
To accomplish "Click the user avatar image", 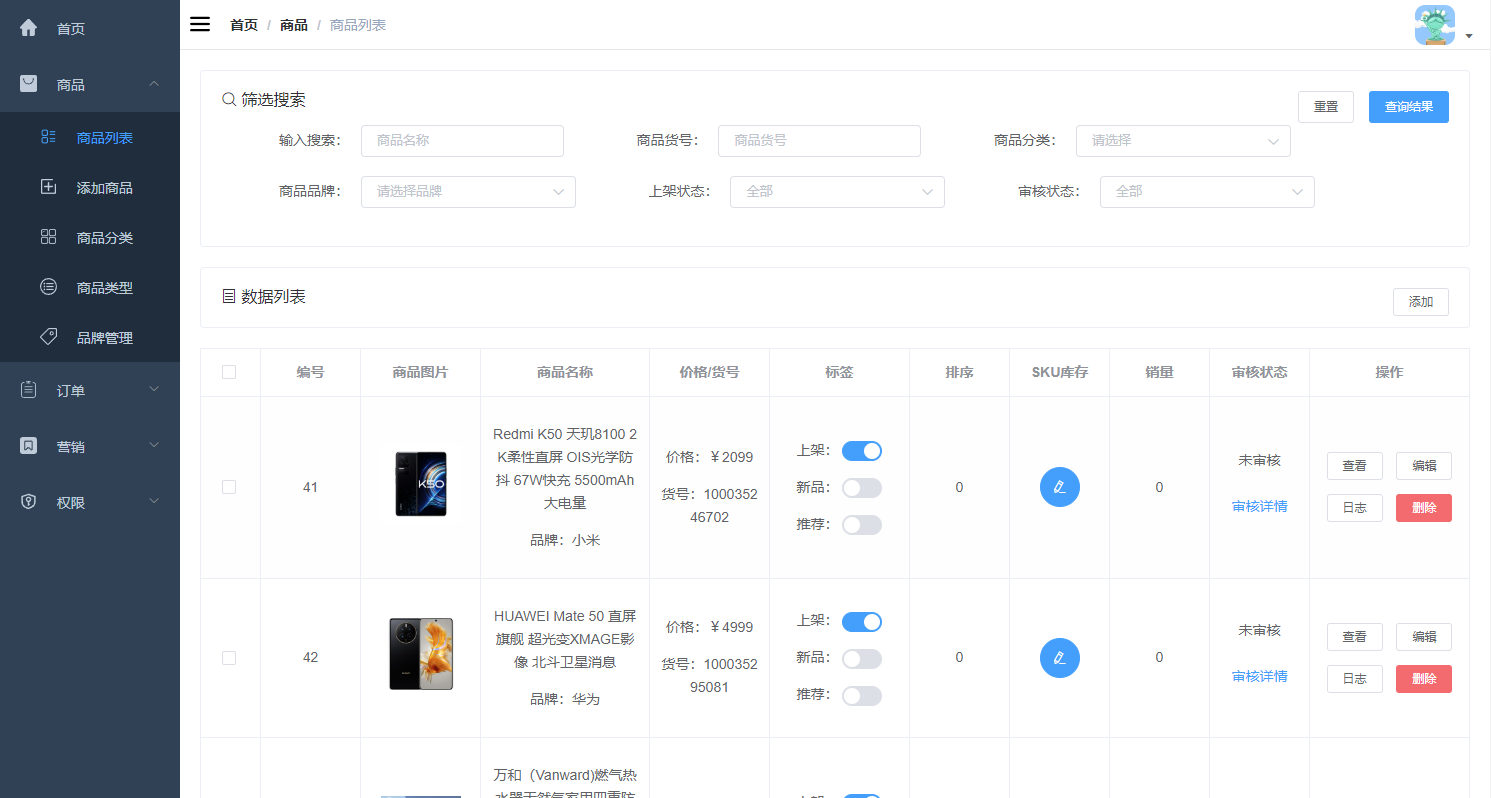I will 1435,25.
